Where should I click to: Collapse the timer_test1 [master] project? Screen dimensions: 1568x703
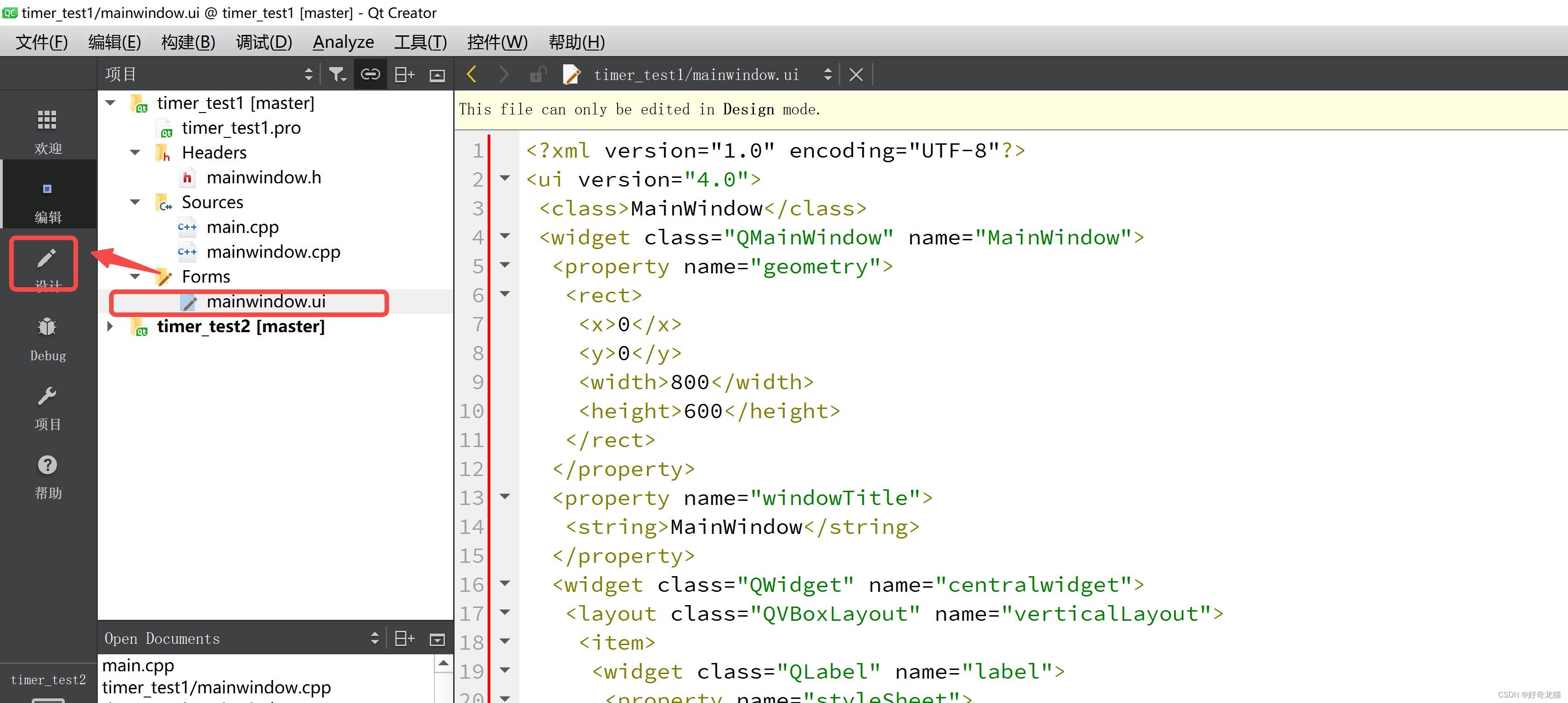coord(110,103)
